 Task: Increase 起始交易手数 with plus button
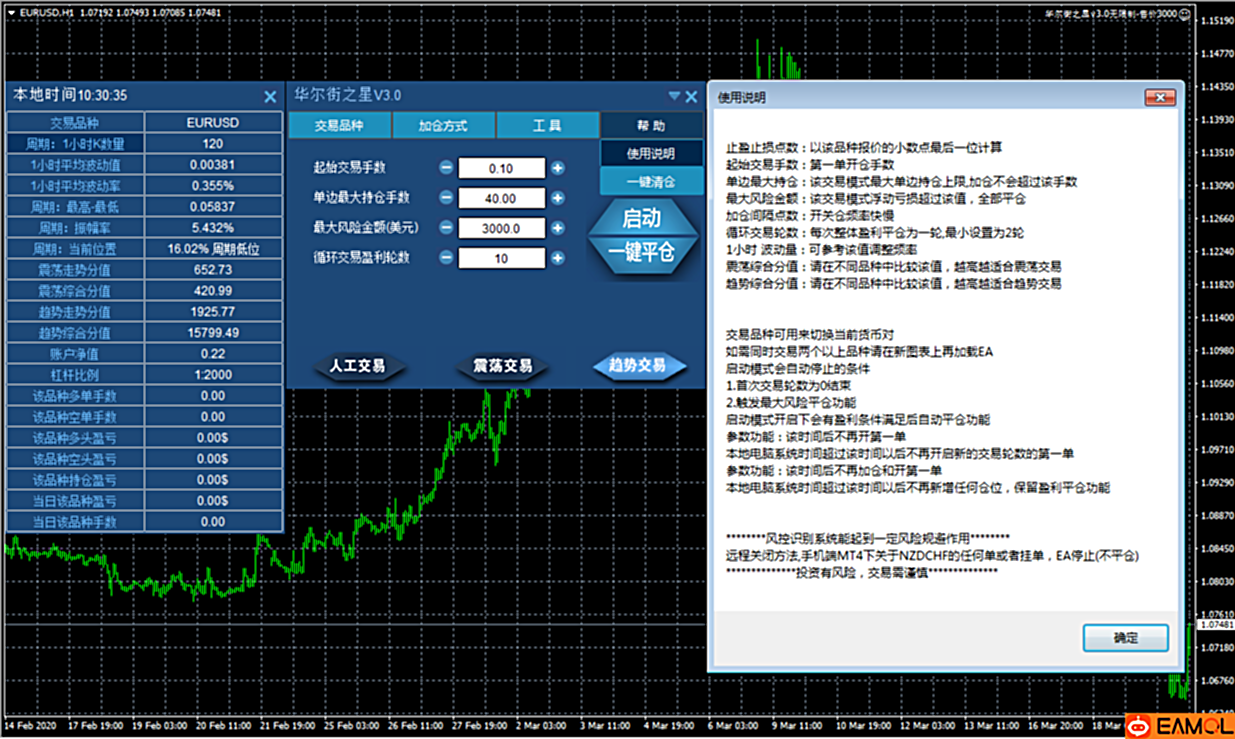click(558, 169)
